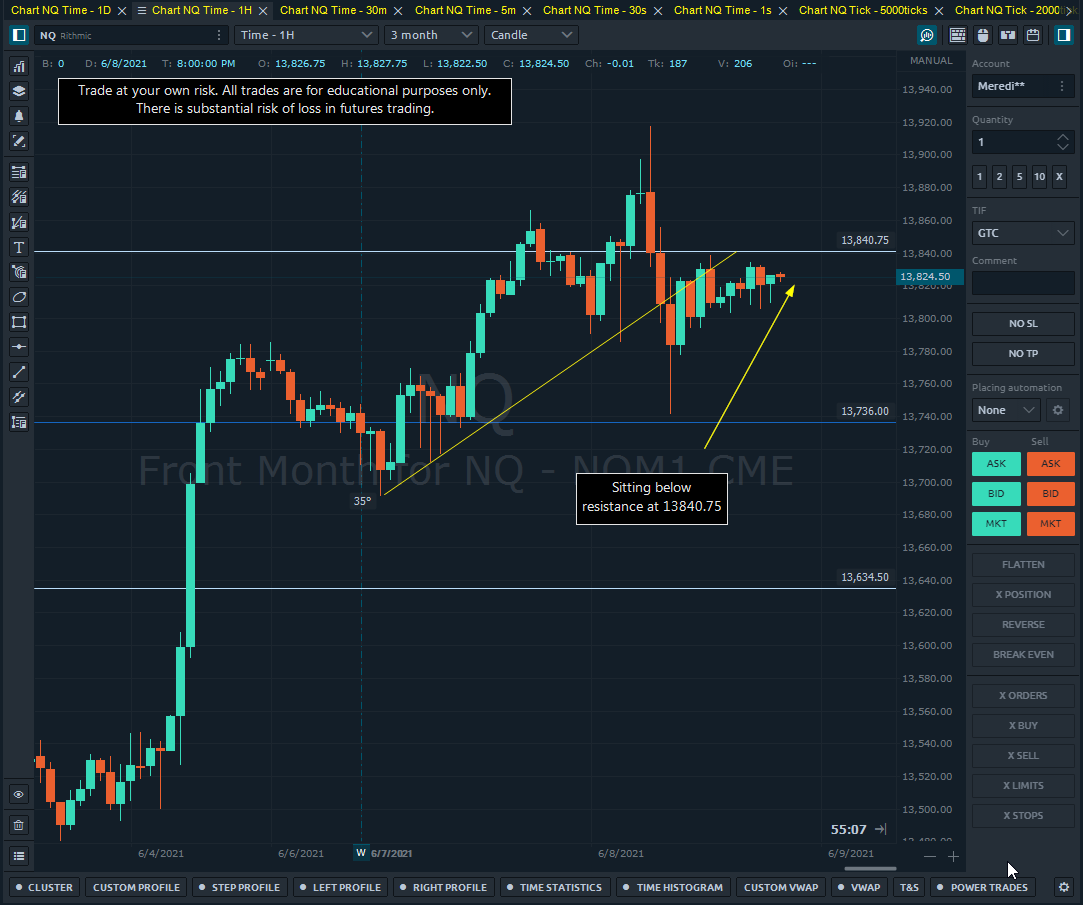Viewport: 1083px width, 905px height.
Task: Toggle the CLUSTER indicator
Action: point(44,887)
